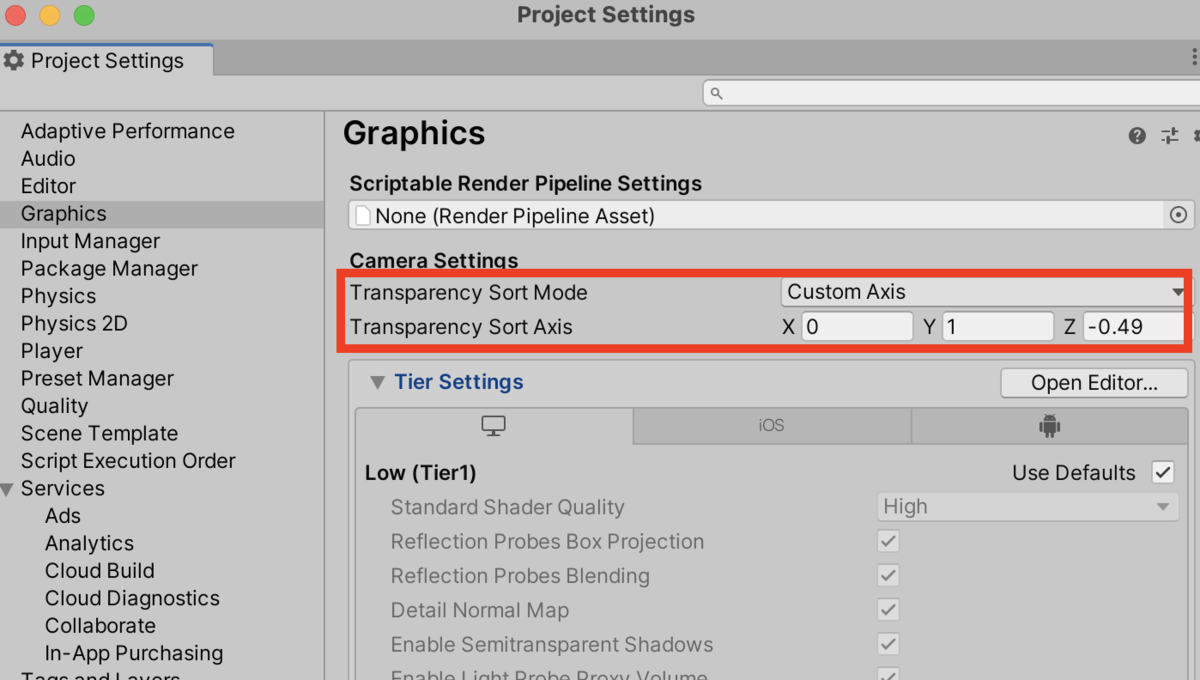Toggle Detail Normal Map checkbox
The height and width of the screenshot is (680, 1200).
pyautogui.click(x=888, y=609)
